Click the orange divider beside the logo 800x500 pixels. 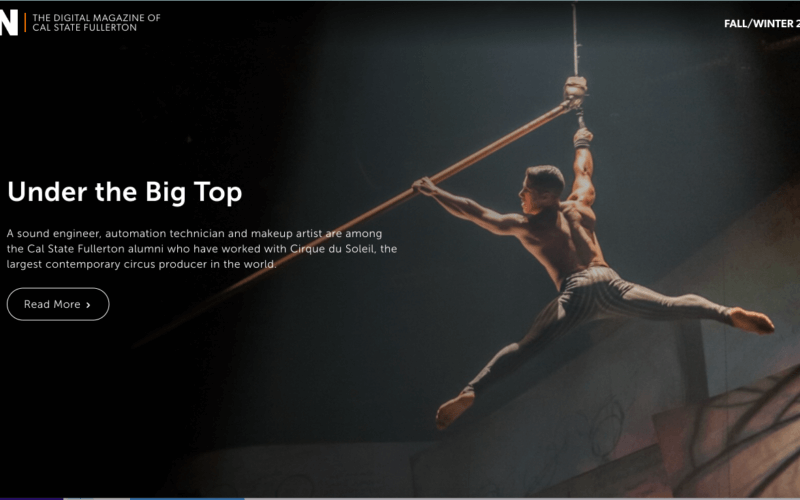[25, 22]
